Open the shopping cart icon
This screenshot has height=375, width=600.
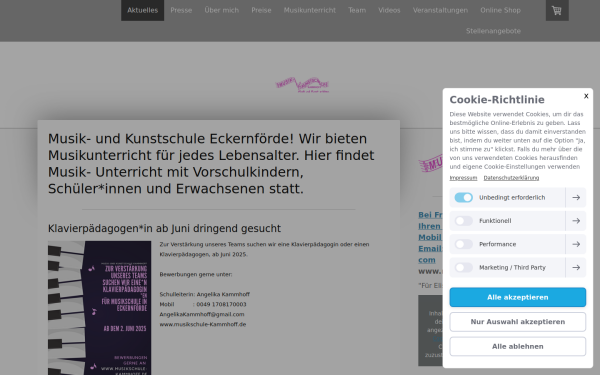point(557,10)
